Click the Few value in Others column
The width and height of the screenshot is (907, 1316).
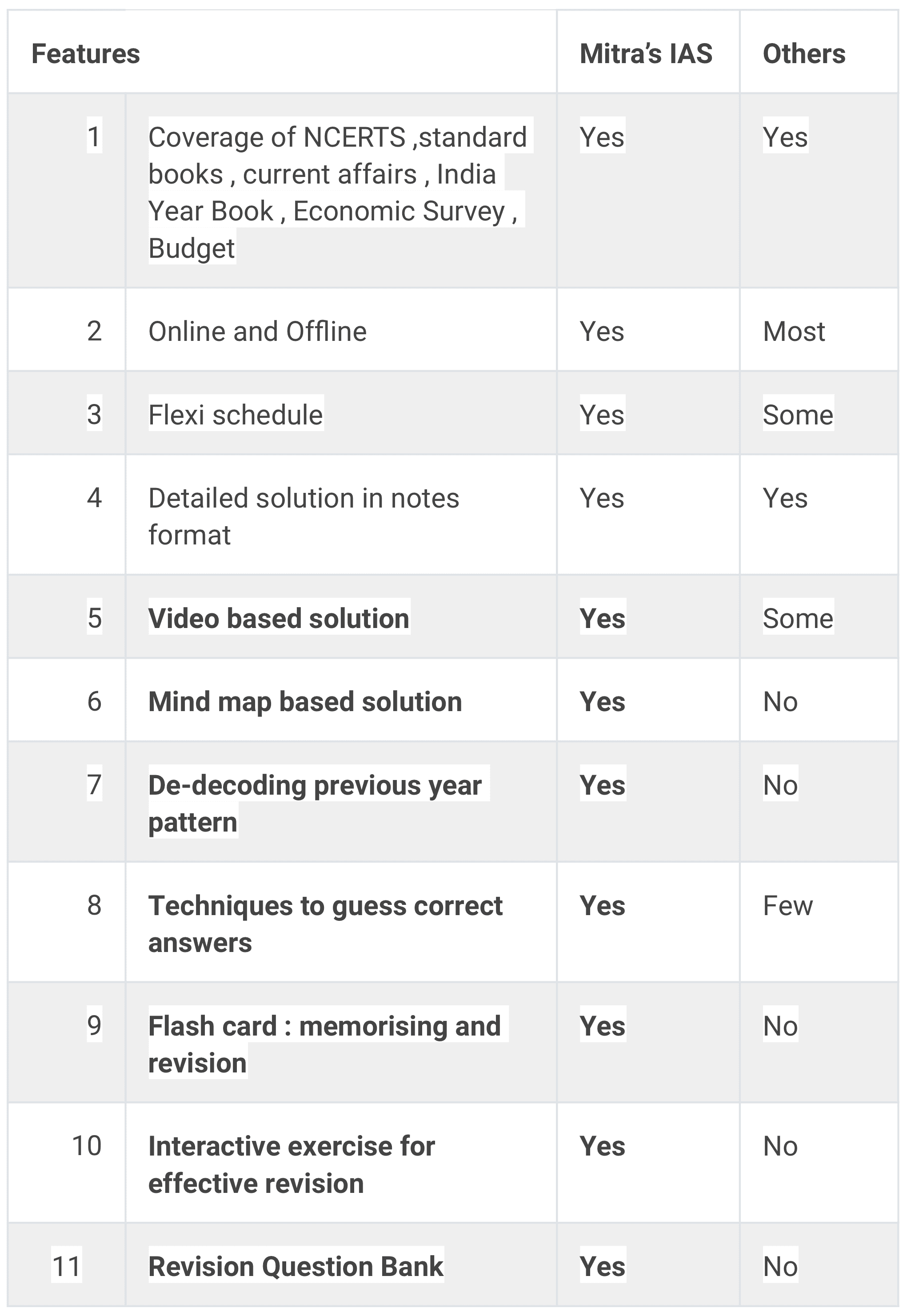coord(787,905)
